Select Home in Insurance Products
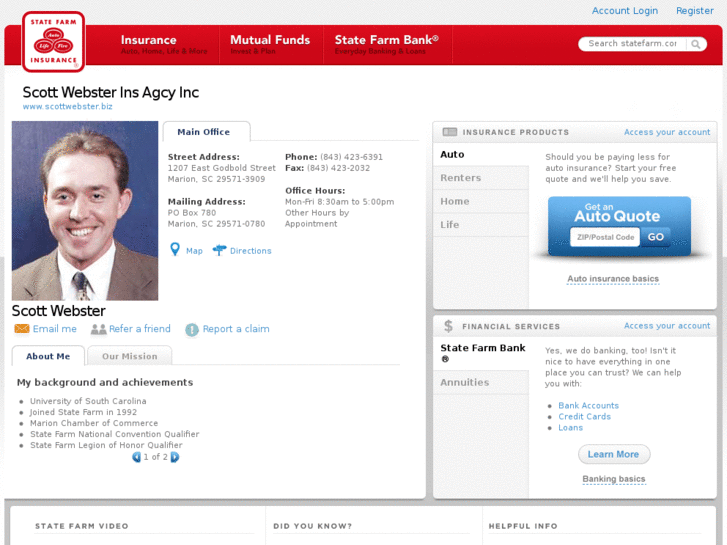The height and width of the screenshot is (545, 727). point(481,201)
